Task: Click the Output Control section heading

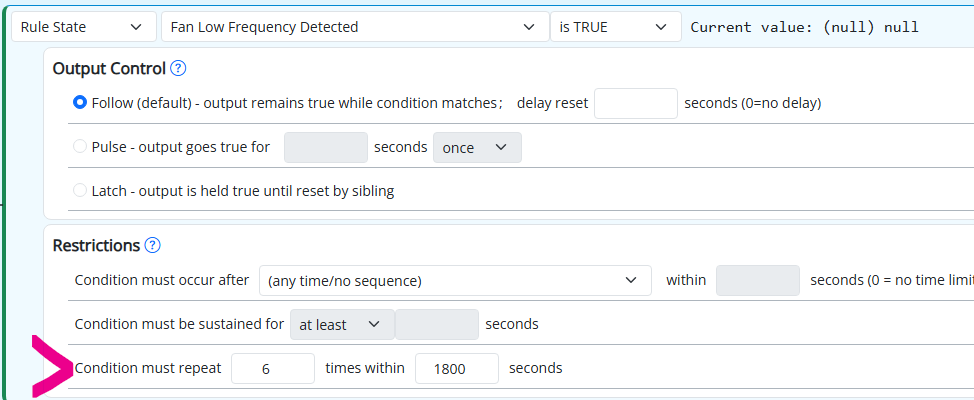Action: (x=108, y=69)
